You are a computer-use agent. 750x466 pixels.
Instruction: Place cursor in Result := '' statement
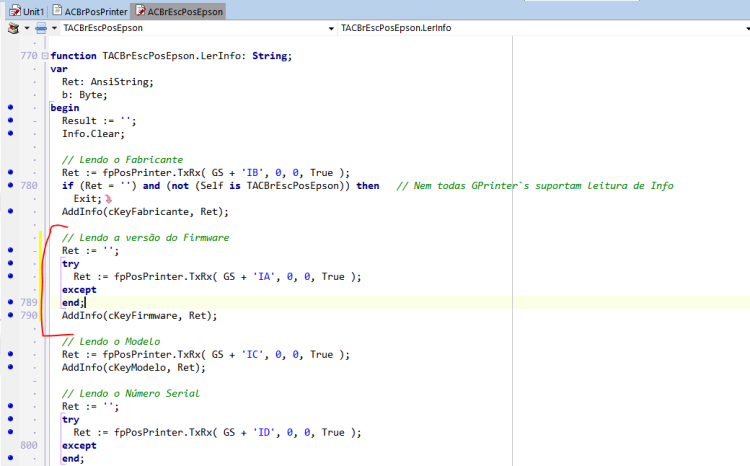pyautogui.click(x=99, y=121)
